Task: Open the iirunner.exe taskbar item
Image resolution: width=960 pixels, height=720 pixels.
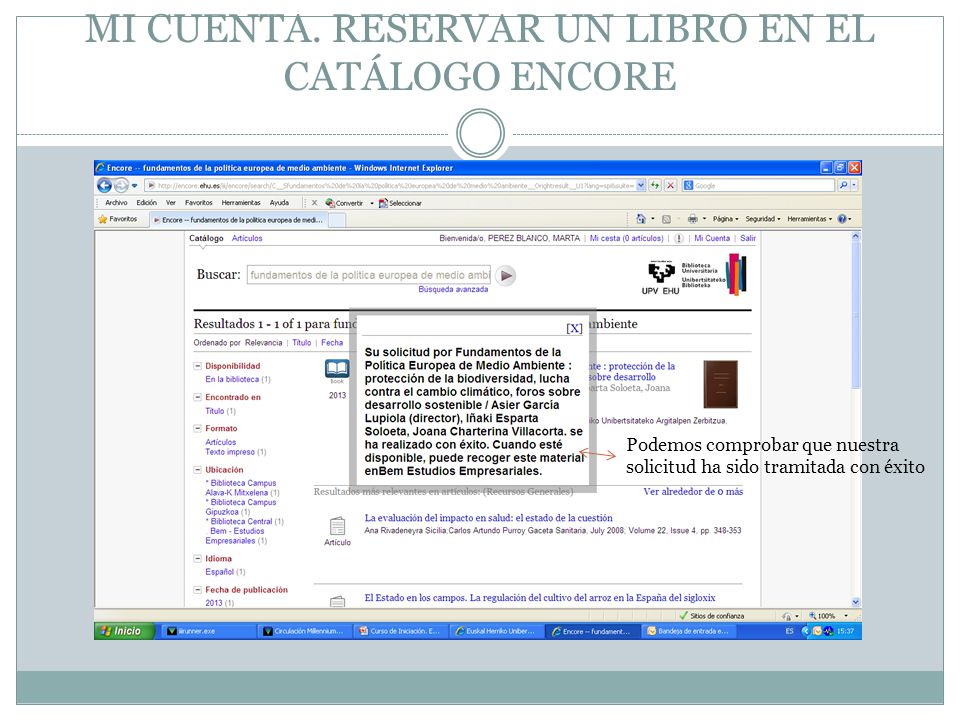Action: (208, 631)
